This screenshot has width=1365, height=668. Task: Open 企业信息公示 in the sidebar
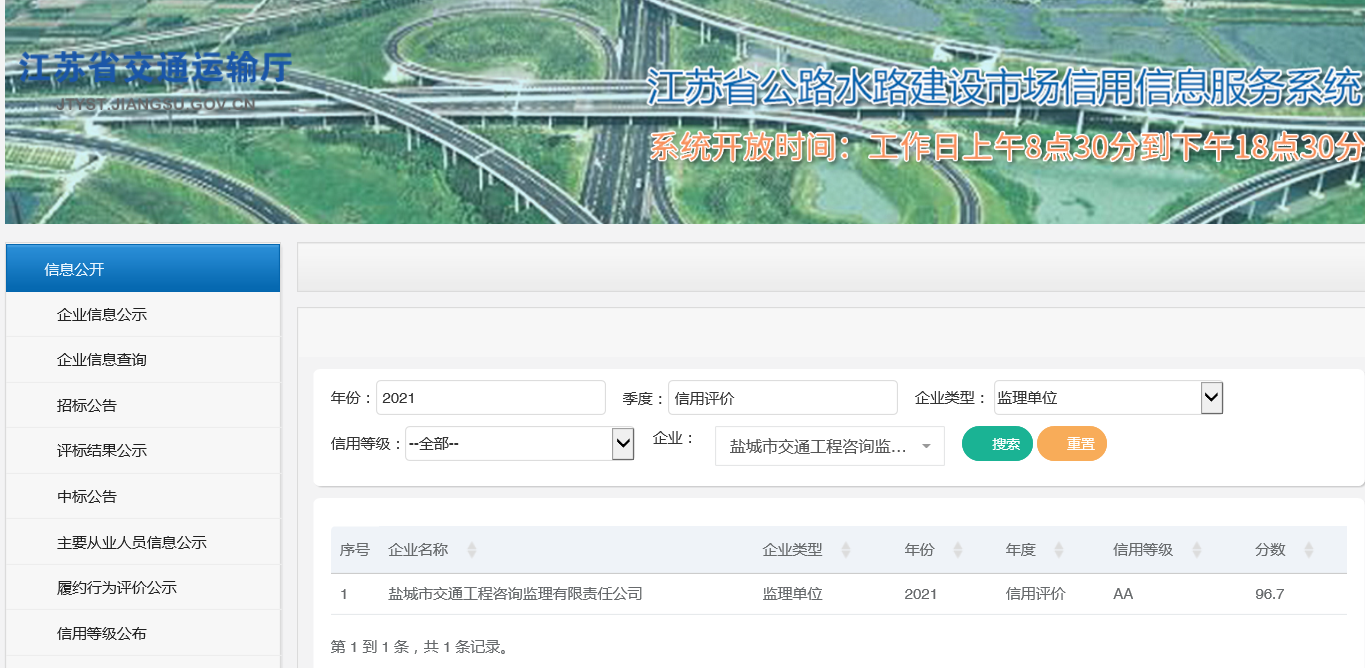tap(142, 314)
